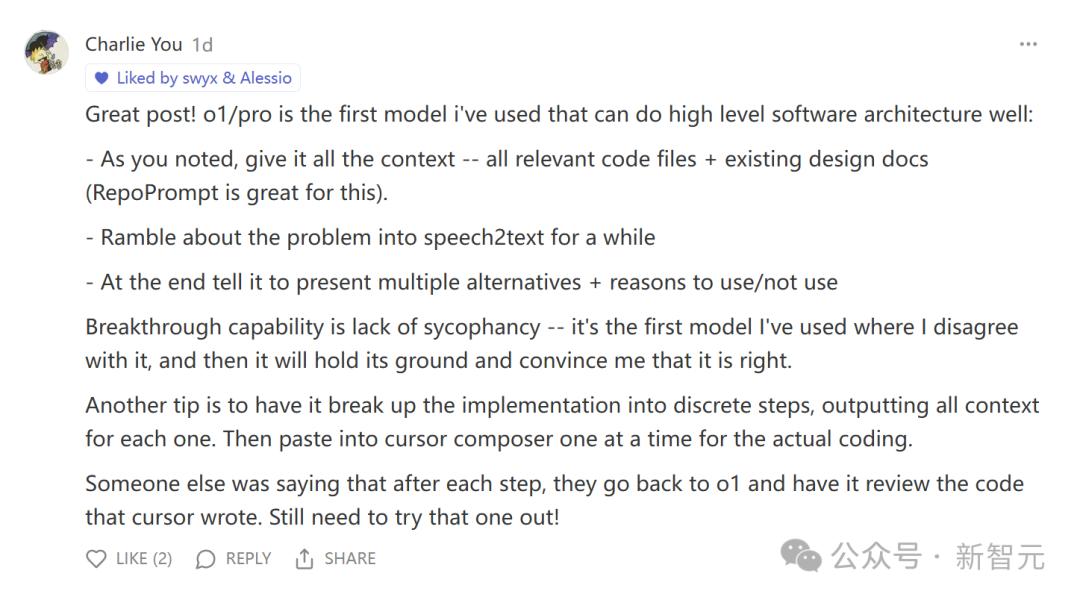Open the 1d comment timestamp link
Image resolution: width=1080 pixels, height=600 pixels.
click(202, 44)
